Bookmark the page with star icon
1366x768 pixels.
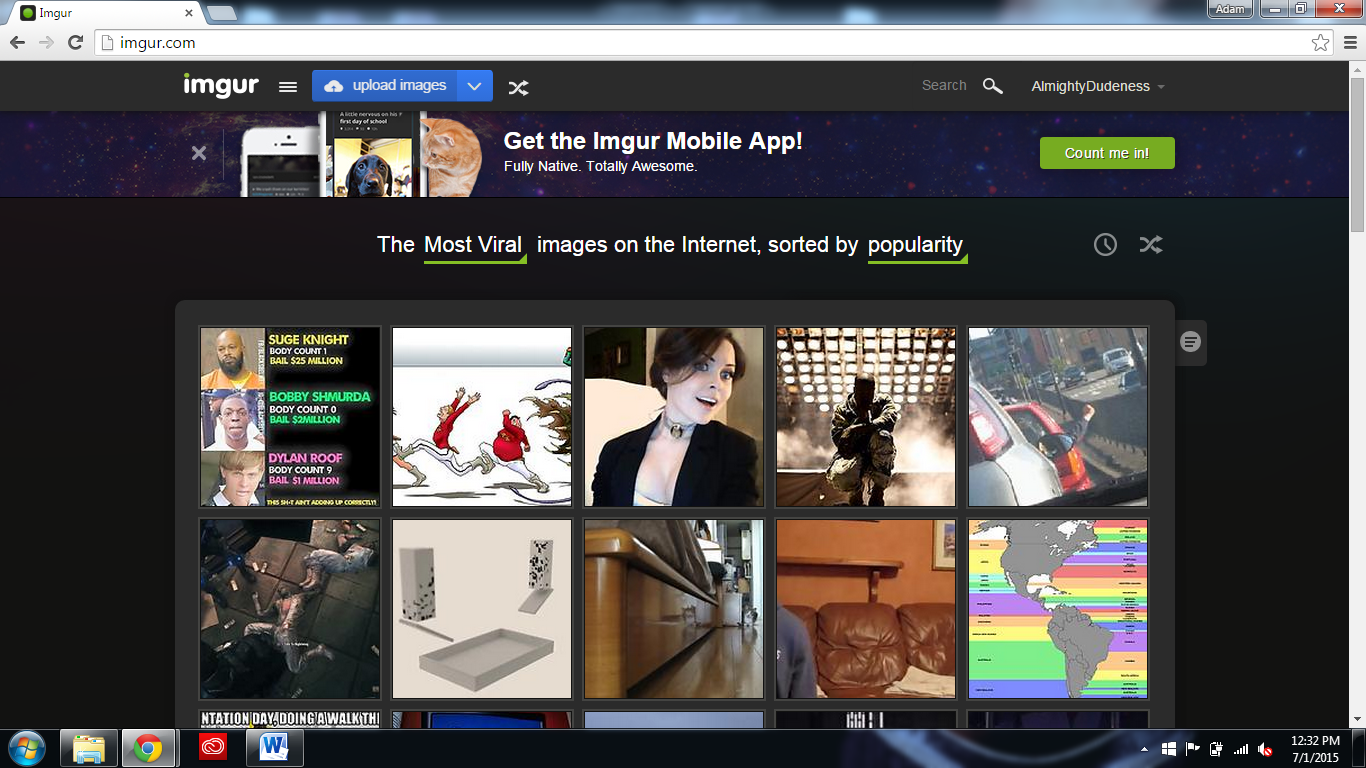(x=1320, y=43)
